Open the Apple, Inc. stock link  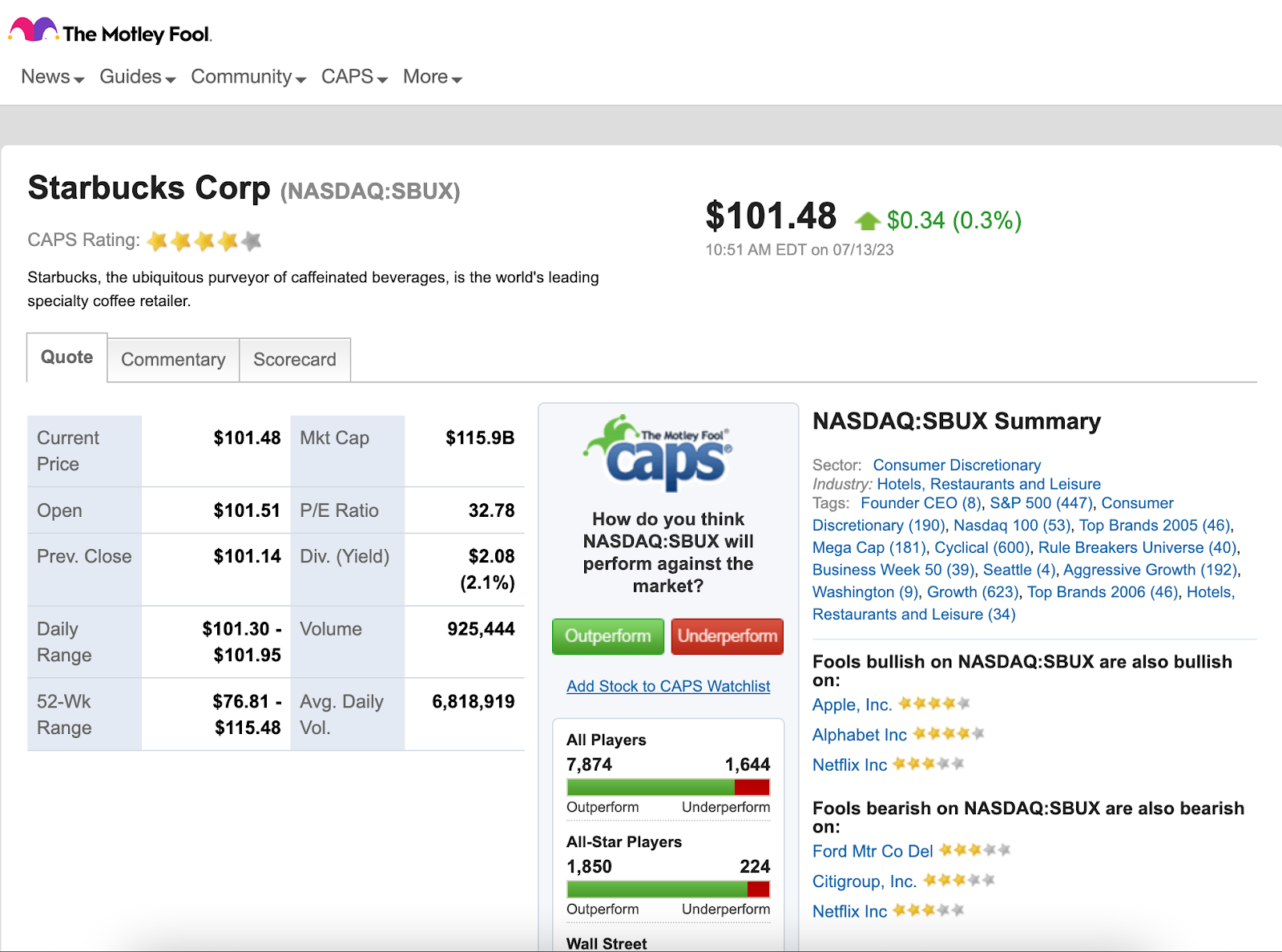[852, 705]
